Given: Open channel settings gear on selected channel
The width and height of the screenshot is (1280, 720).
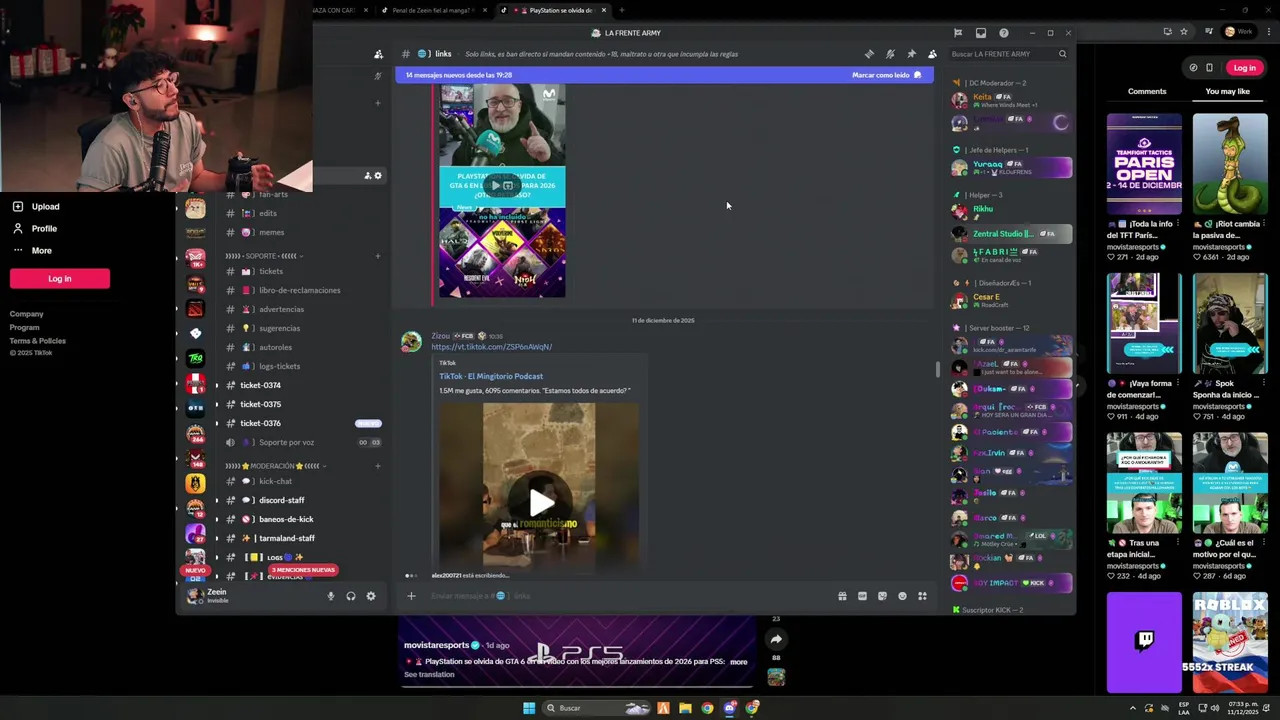Looking at the screenshot, I should [378, 175].
